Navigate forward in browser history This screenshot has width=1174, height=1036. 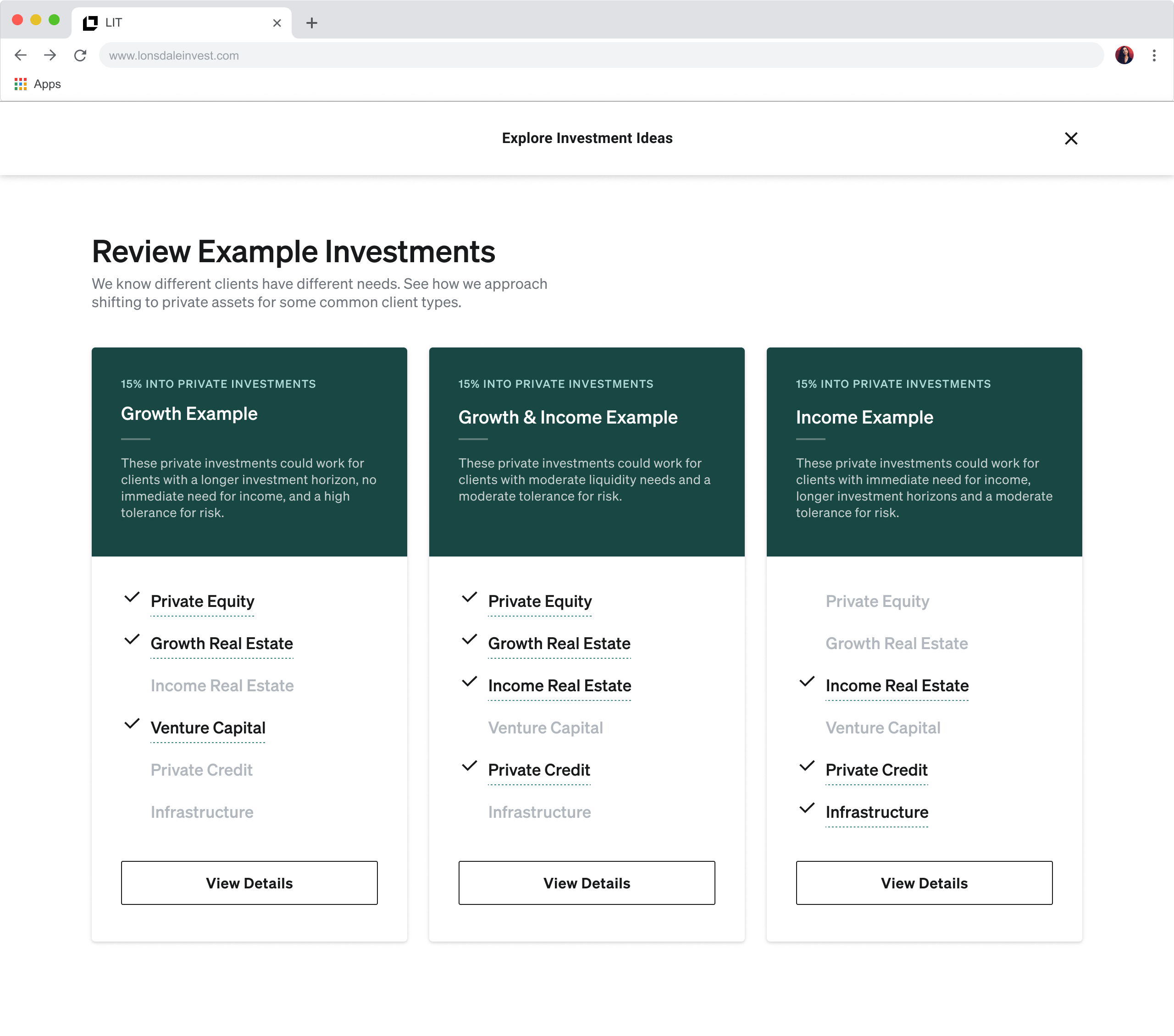point(50,55)
